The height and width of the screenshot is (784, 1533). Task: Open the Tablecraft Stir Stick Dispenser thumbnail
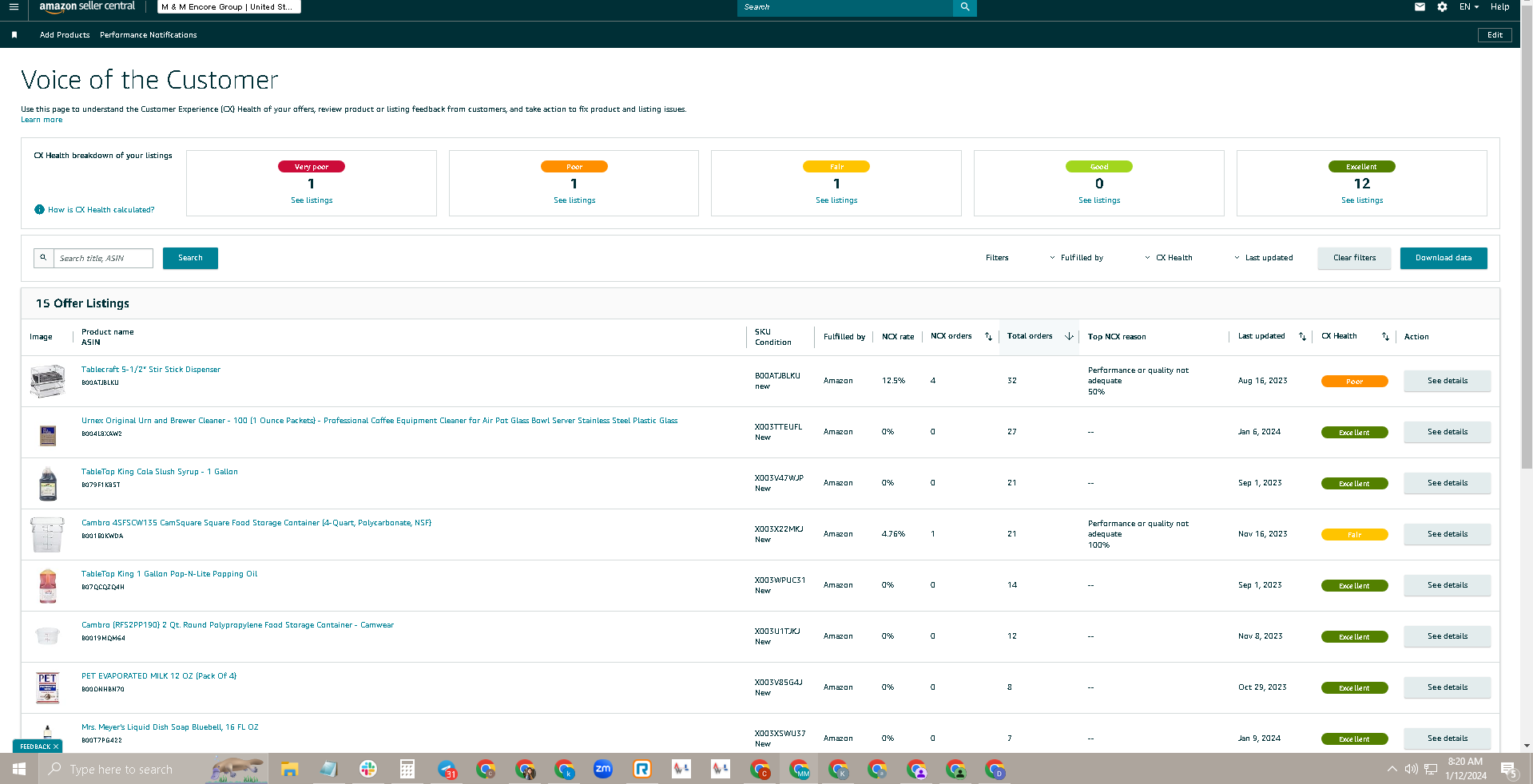(x=47, y=381)
